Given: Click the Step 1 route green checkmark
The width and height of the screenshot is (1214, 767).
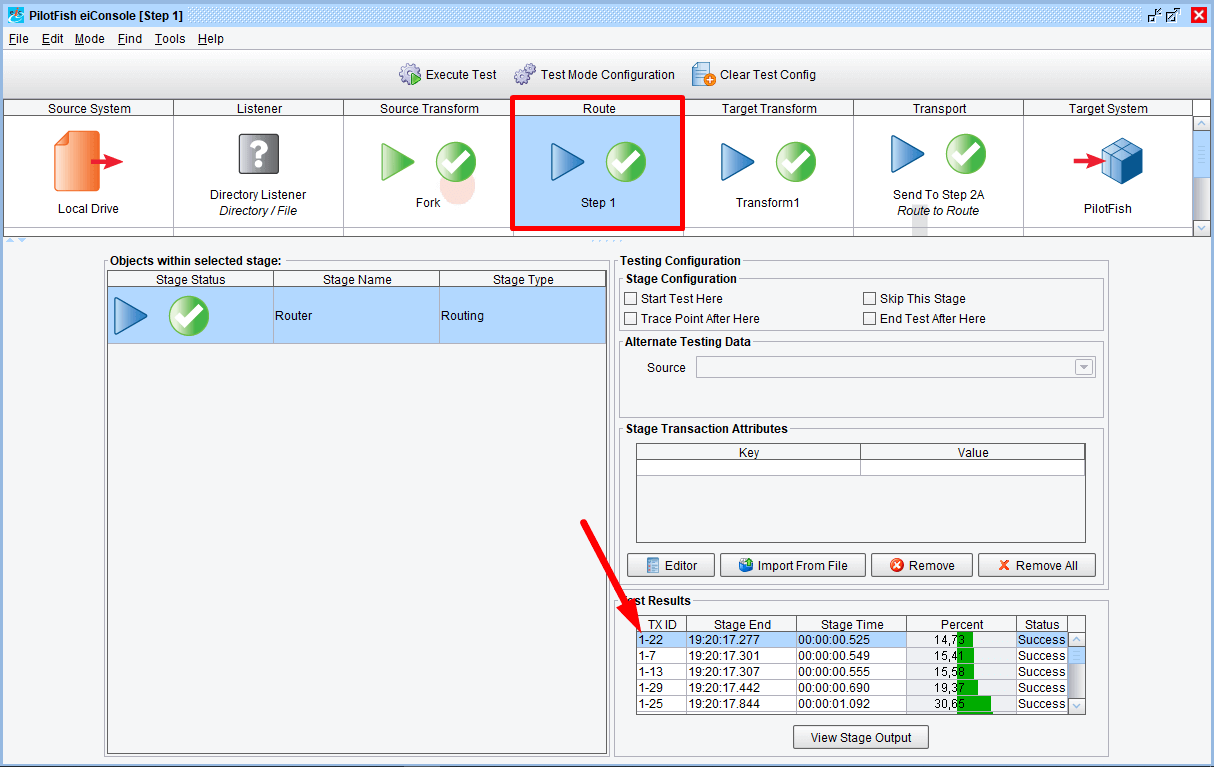Looking at the screenshot, I should pyautogui.click(x=626, y=162).
